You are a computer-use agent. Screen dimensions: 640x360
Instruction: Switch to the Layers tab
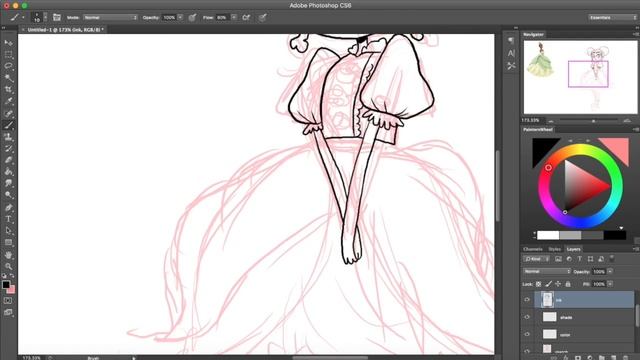click(573, 249)
